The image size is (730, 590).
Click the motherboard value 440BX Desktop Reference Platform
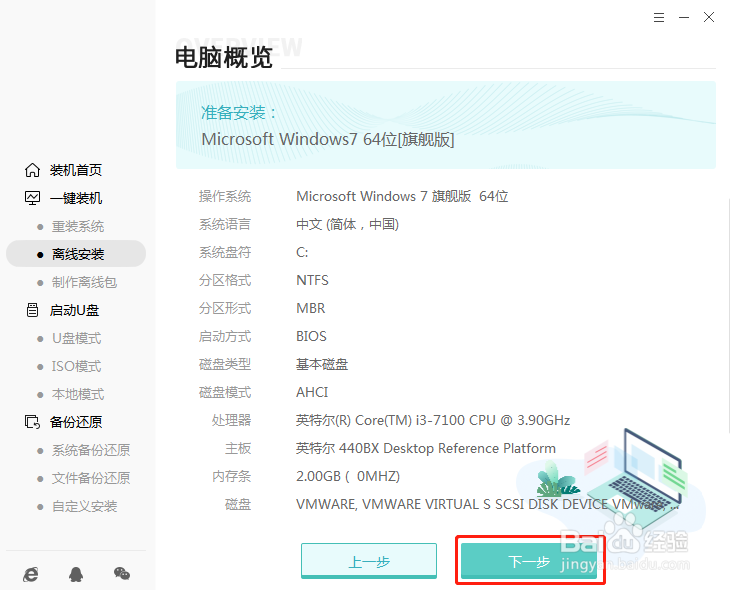coord(426,448)
